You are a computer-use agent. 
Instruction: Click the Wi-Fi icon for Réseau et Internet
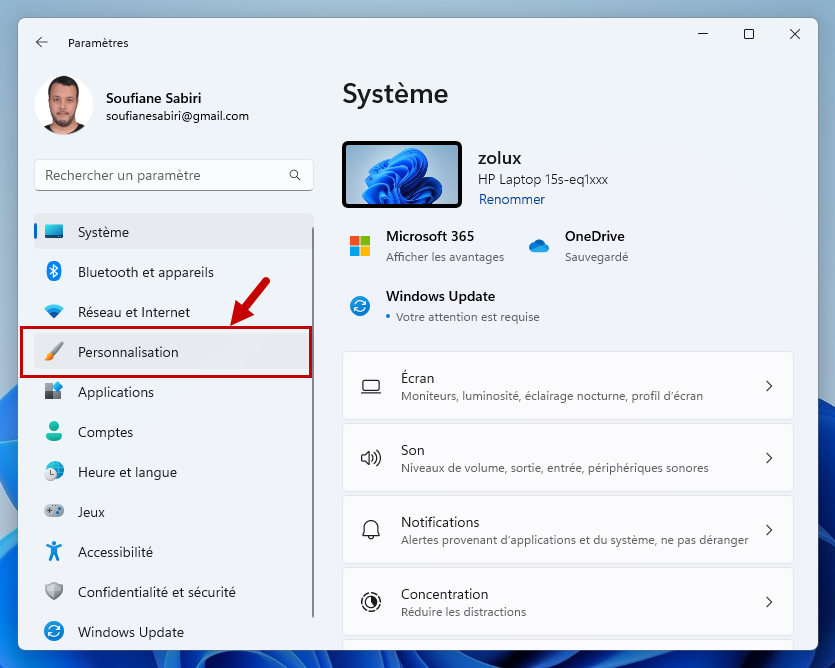[x=54, y=311]
